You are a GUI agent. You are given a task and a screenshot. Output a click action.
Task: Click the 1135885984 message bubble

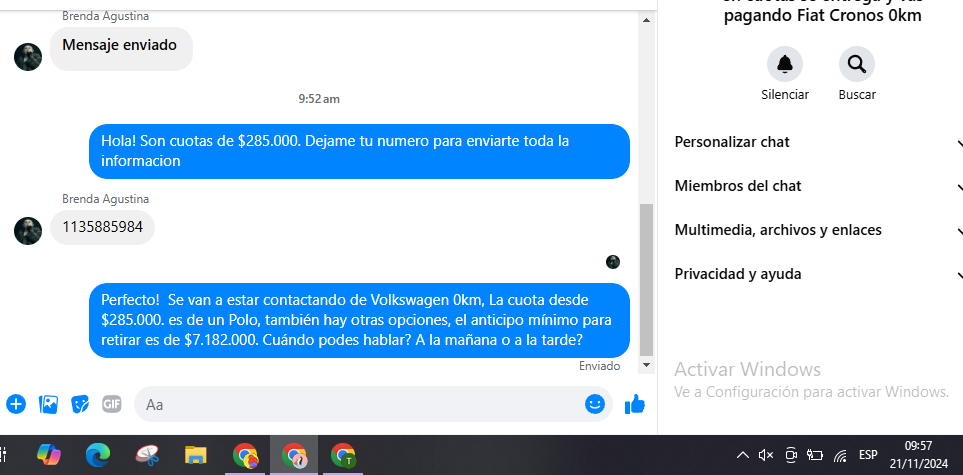(x=103, y=227)
